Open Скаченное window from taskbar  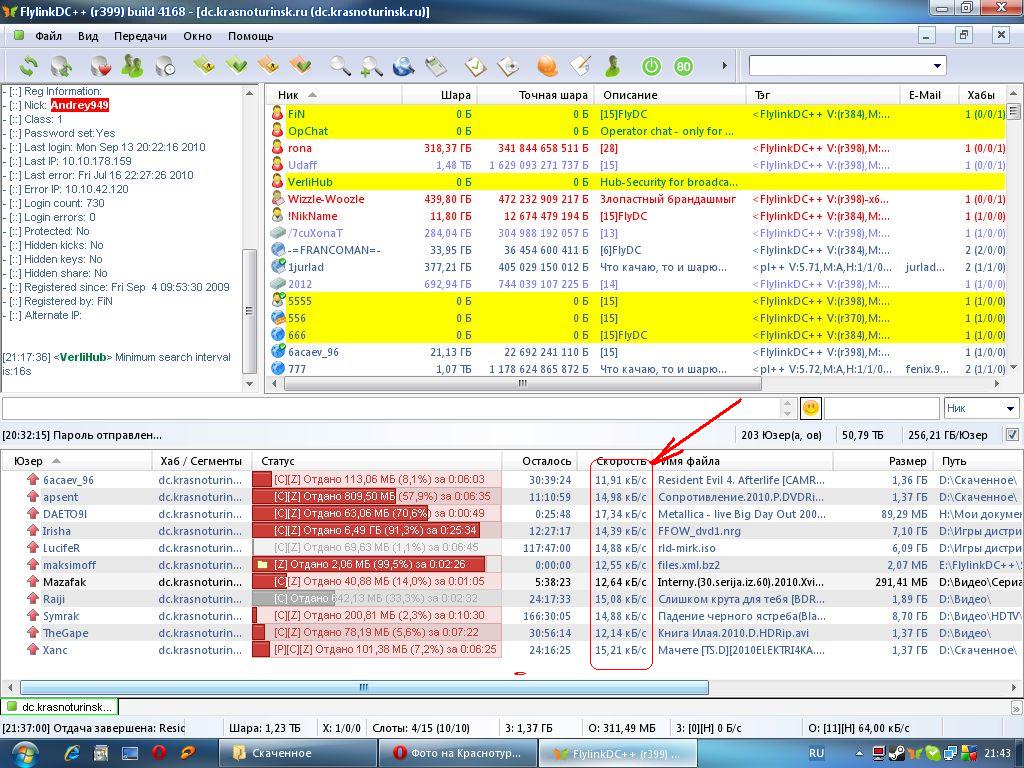click(x=297, y=753)
